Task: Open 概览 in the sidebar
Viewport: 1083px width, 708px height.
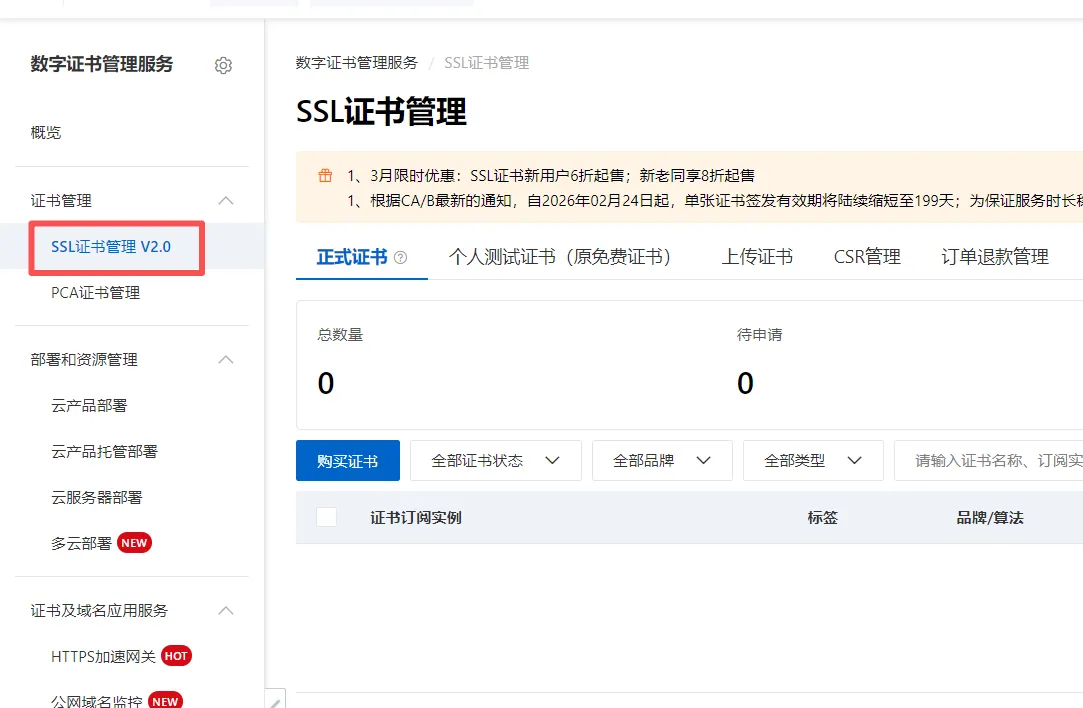Action: (x=46, y=133)
